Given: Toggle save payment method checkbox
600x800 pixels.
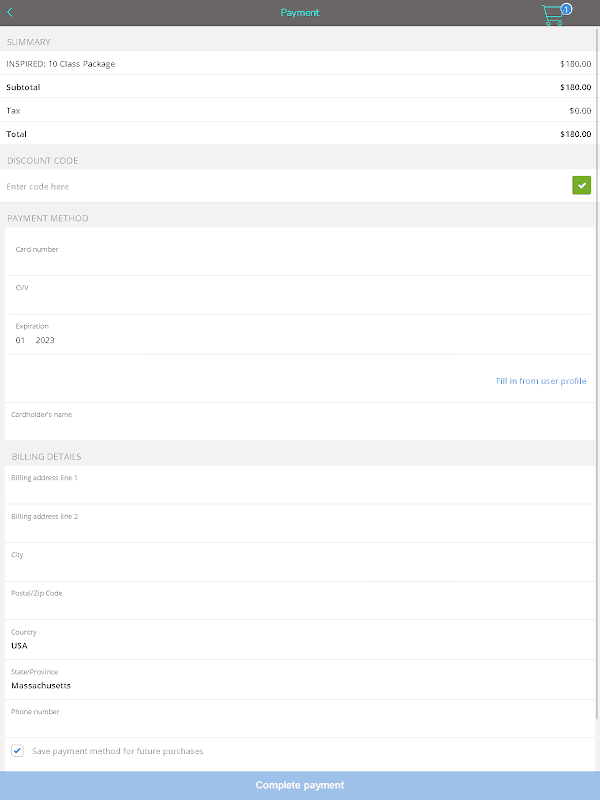Looking at the screenshot, I should point(17,750).
